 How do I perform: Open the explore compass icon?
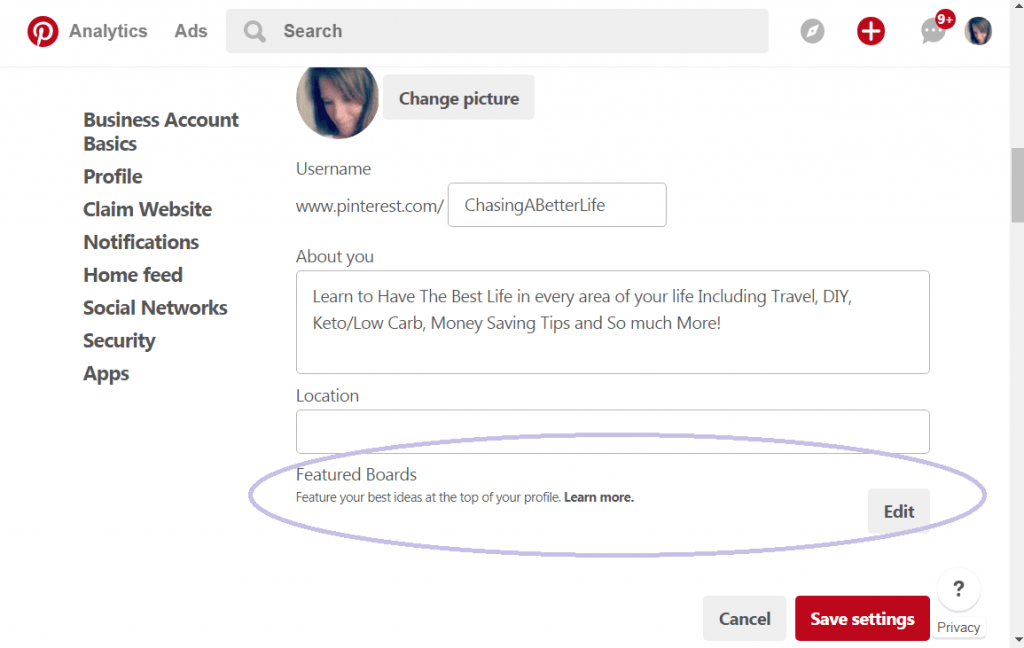tap(813, 31)
